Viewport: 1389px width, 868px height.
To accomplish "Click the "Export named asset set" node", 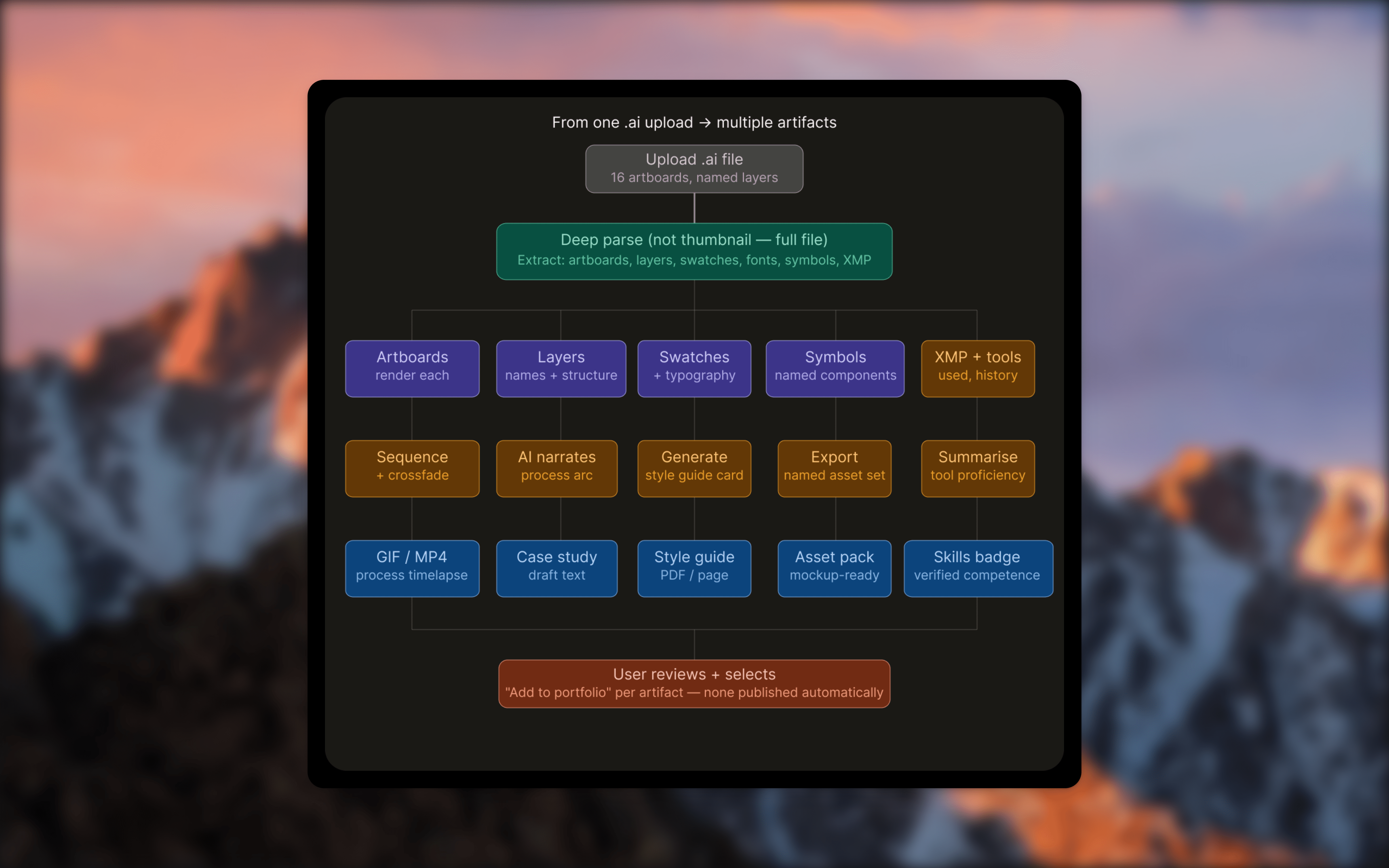I will [834, 468].
